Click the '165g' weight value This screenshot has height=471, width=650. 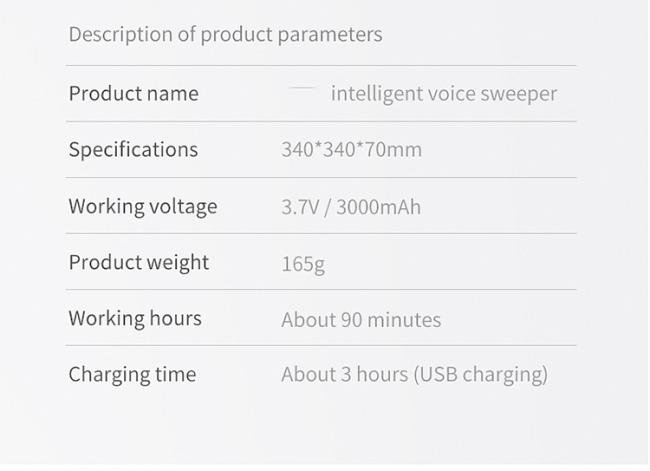click(x=303, y=265)
